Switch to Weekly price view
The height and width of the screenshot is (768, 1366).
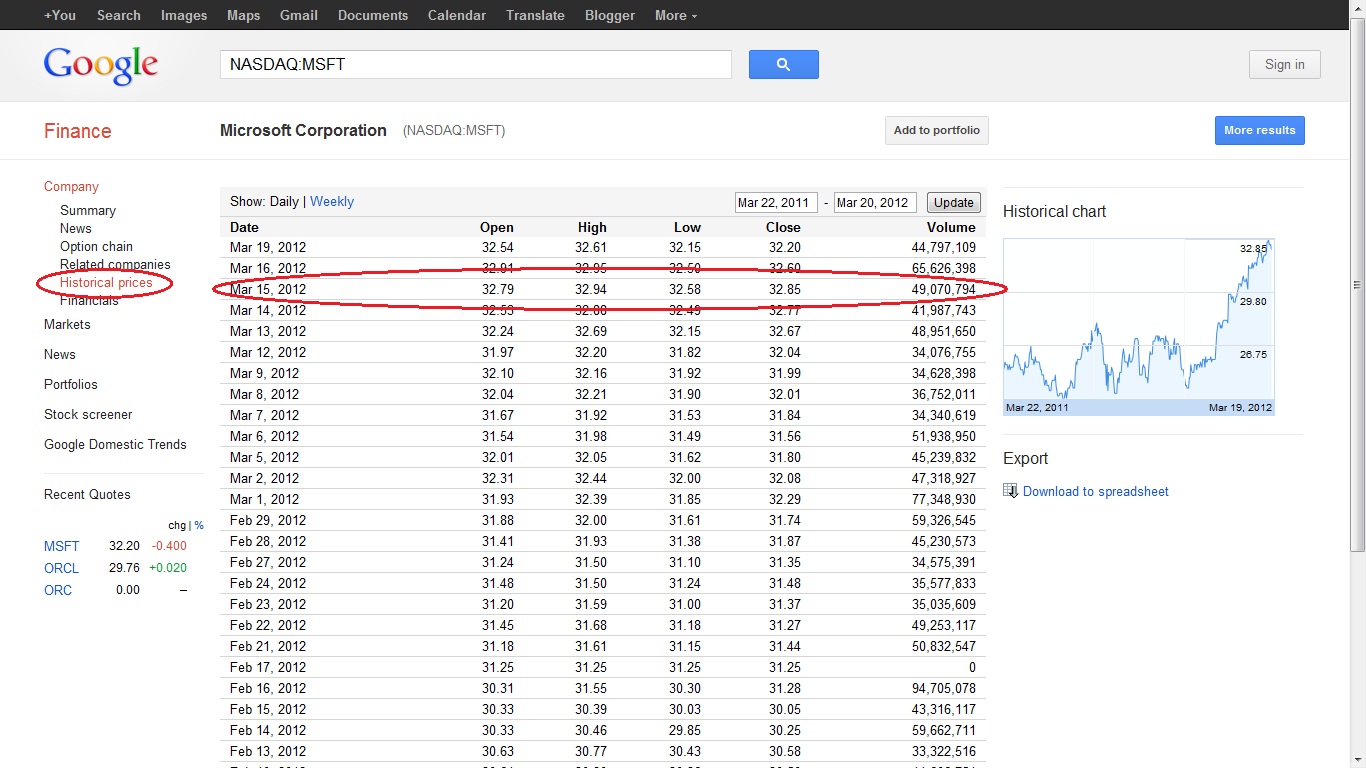pos(332,201)
